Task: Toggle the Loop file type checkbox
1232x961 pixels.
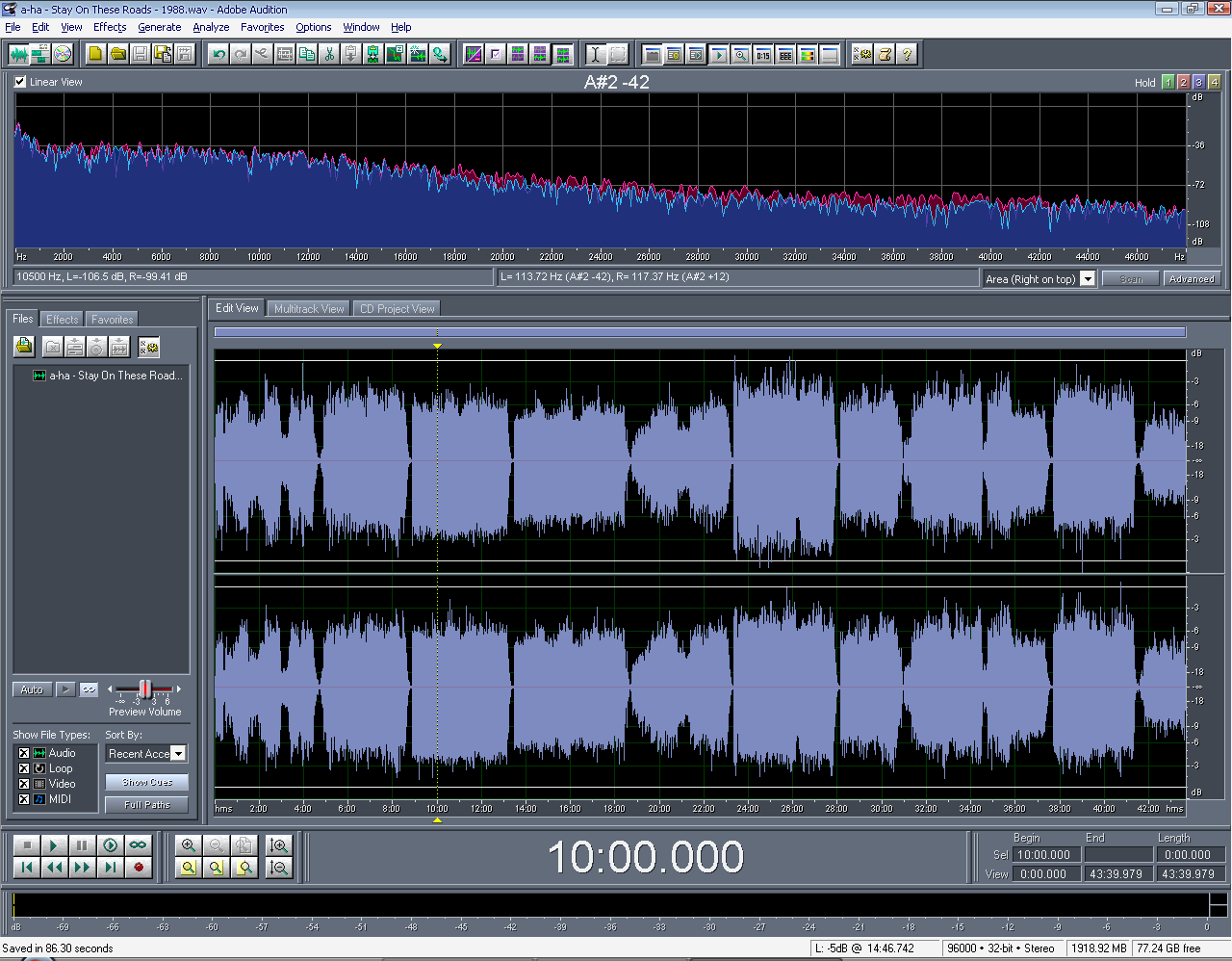Action: click(x=24, y=768)
